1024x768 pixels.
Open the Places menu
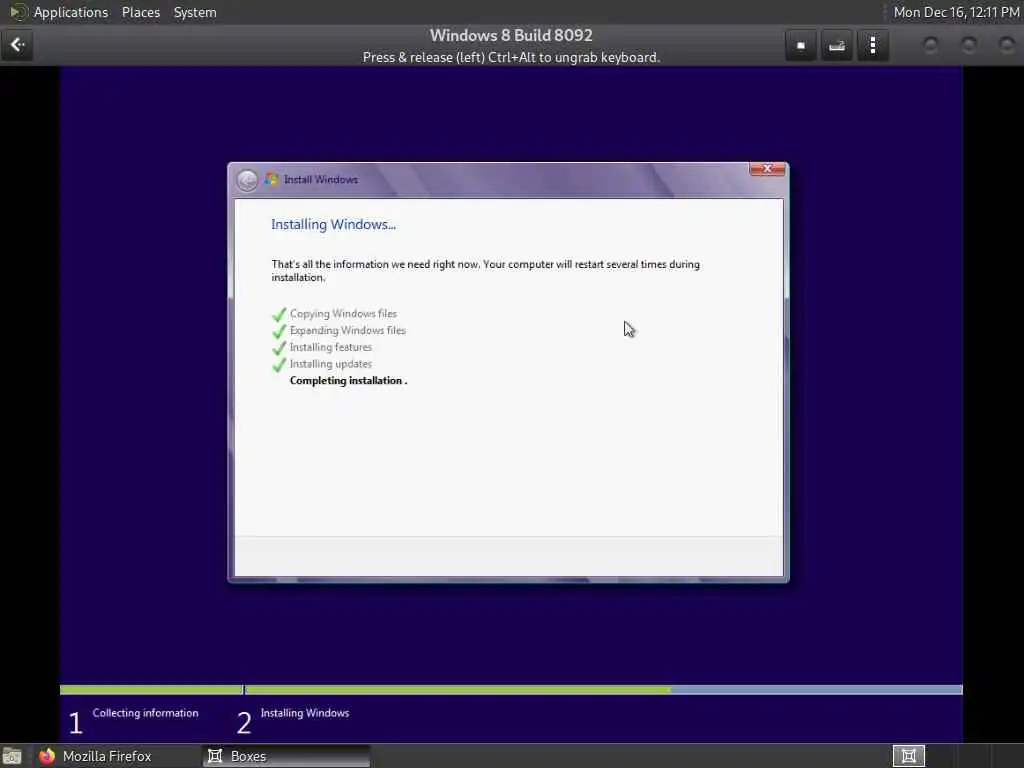click(141, 12)
